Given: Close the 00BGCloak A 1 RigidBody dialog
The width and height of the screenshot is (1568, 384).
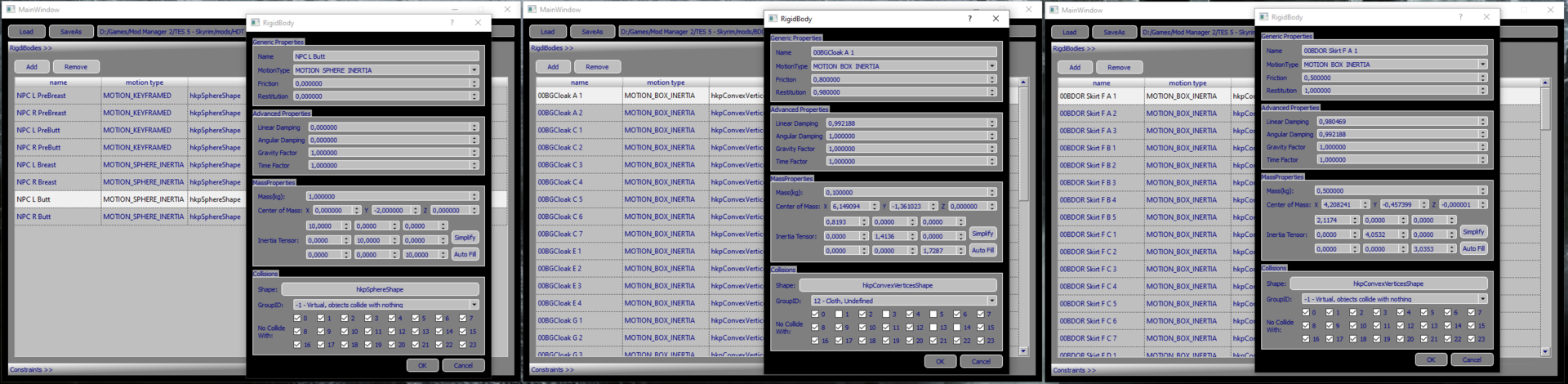Looking at the screenshot, I should point(996,18).
